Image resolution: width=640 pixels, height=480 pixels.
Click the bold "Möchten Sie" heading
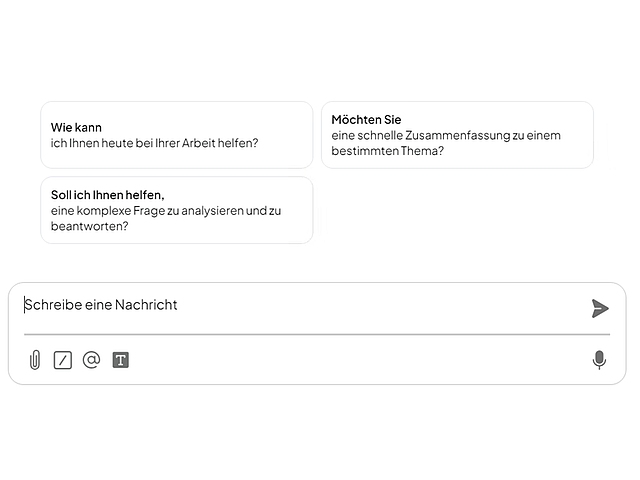pos(366,120)
